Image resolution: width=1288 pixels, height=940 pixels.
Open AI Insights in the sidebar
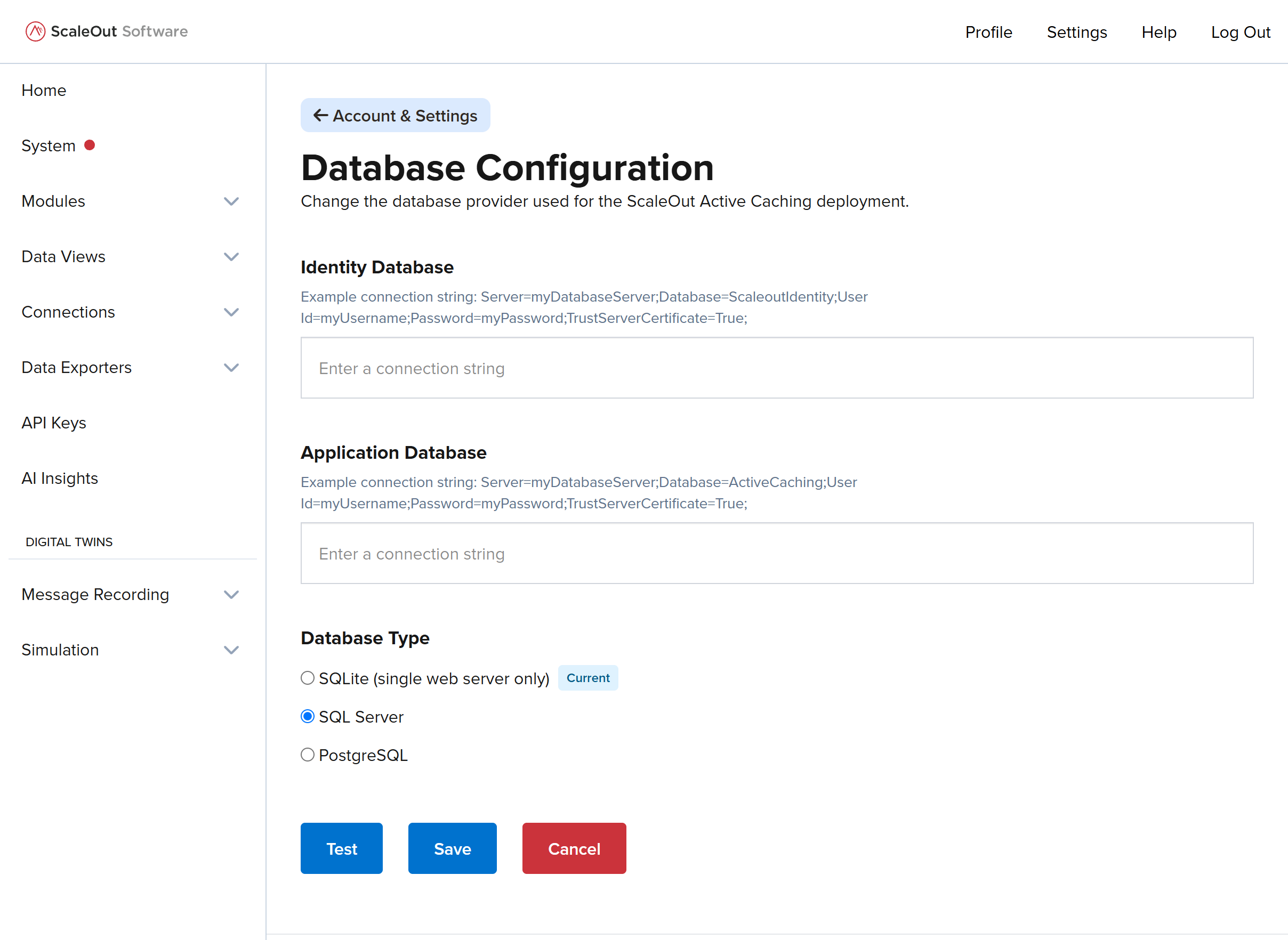(60, 479)
